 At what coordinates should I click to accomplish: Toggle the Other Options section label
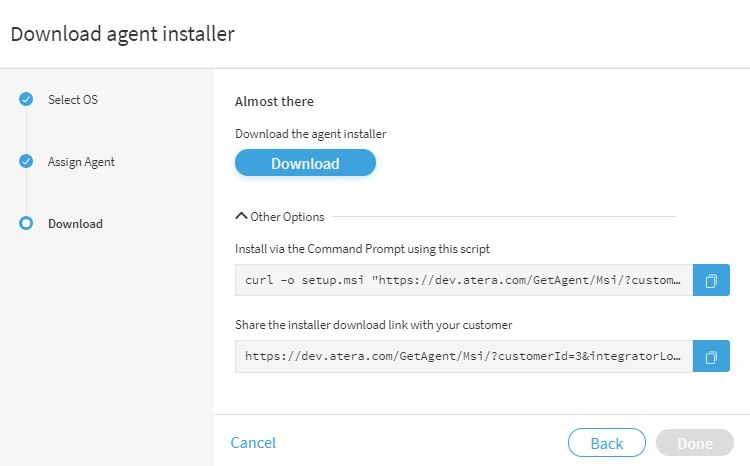pos(287,217)
